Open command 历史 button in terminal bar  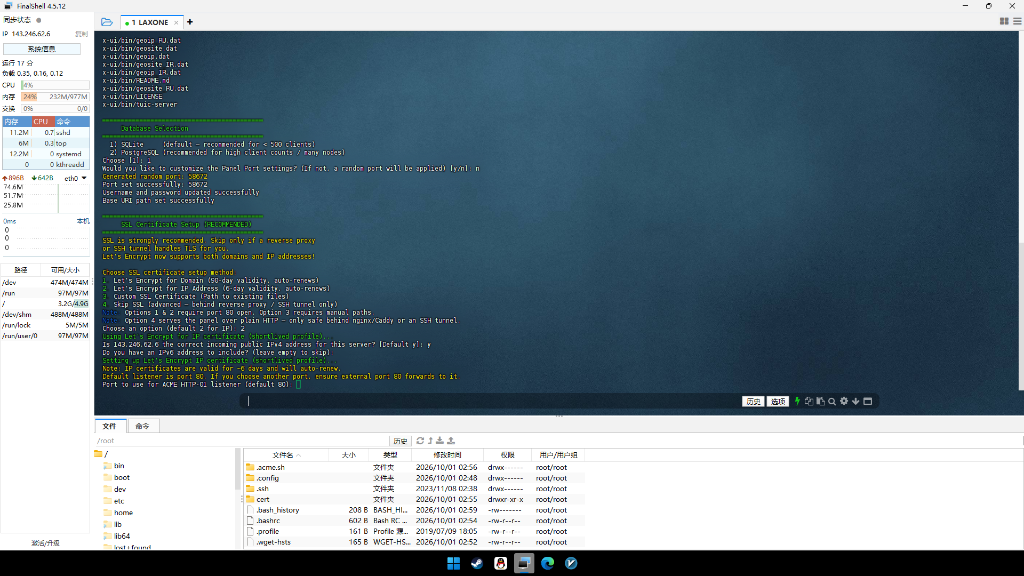753,402
